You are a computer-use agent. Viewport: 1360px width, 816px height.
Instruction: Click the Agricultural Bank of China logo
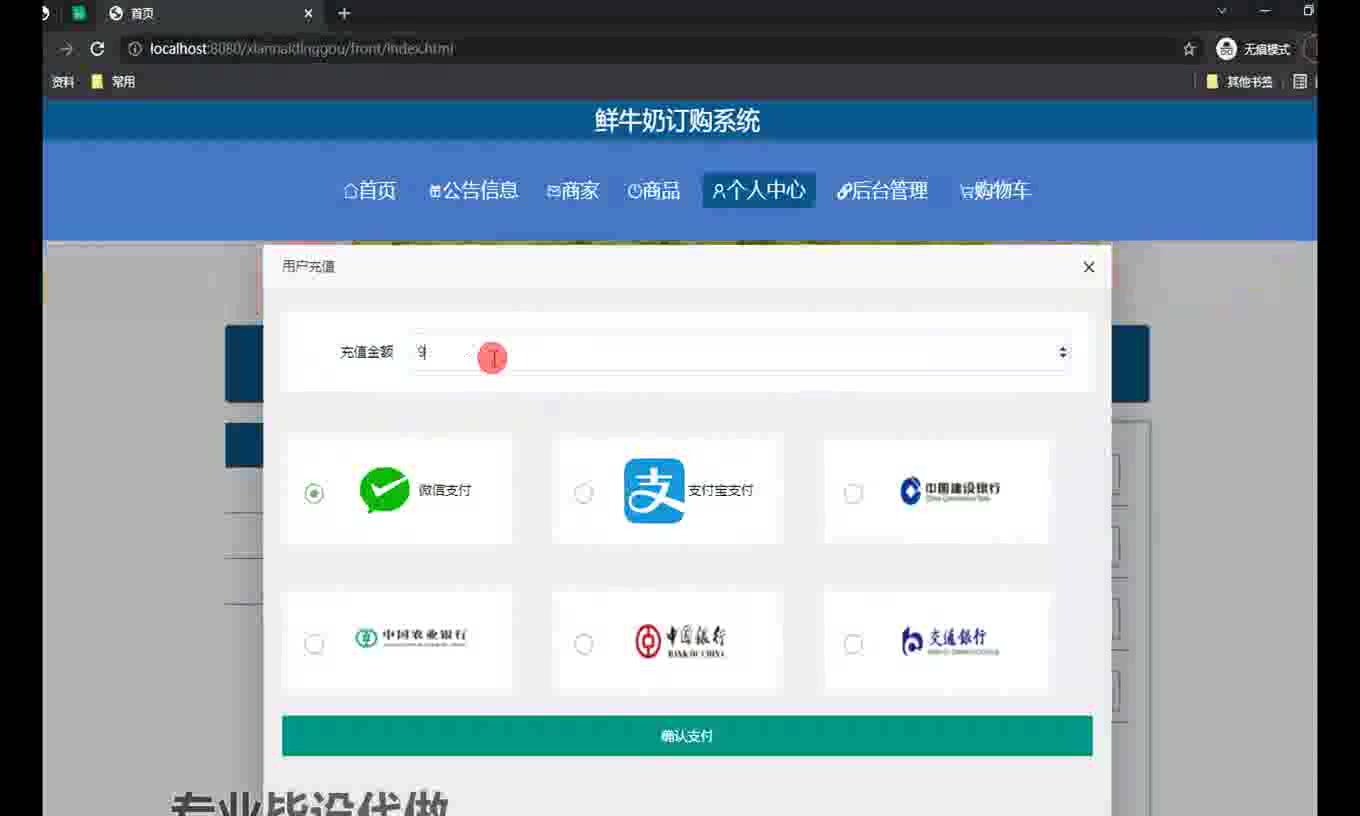click(411, 637)
